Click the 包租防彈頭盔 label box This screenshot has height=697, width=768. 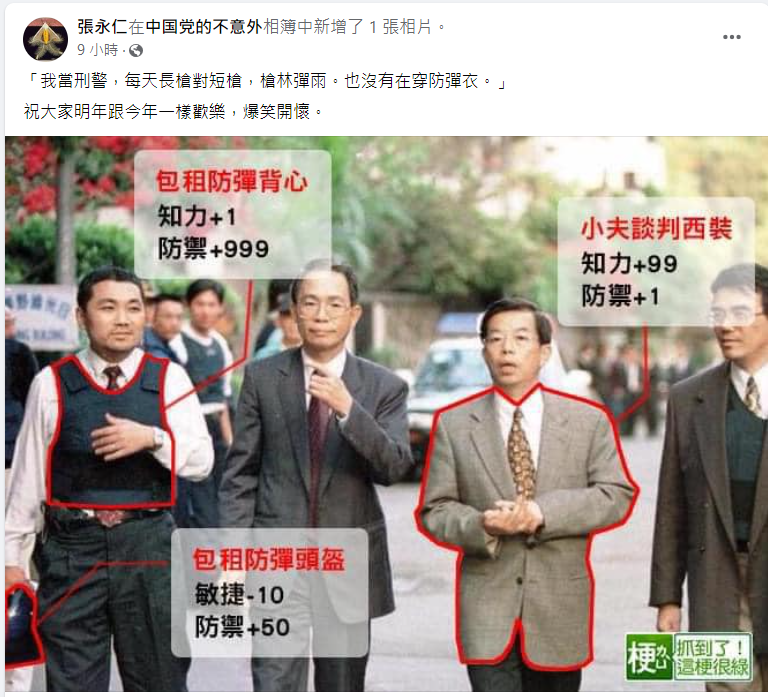(x=270, y=592)
